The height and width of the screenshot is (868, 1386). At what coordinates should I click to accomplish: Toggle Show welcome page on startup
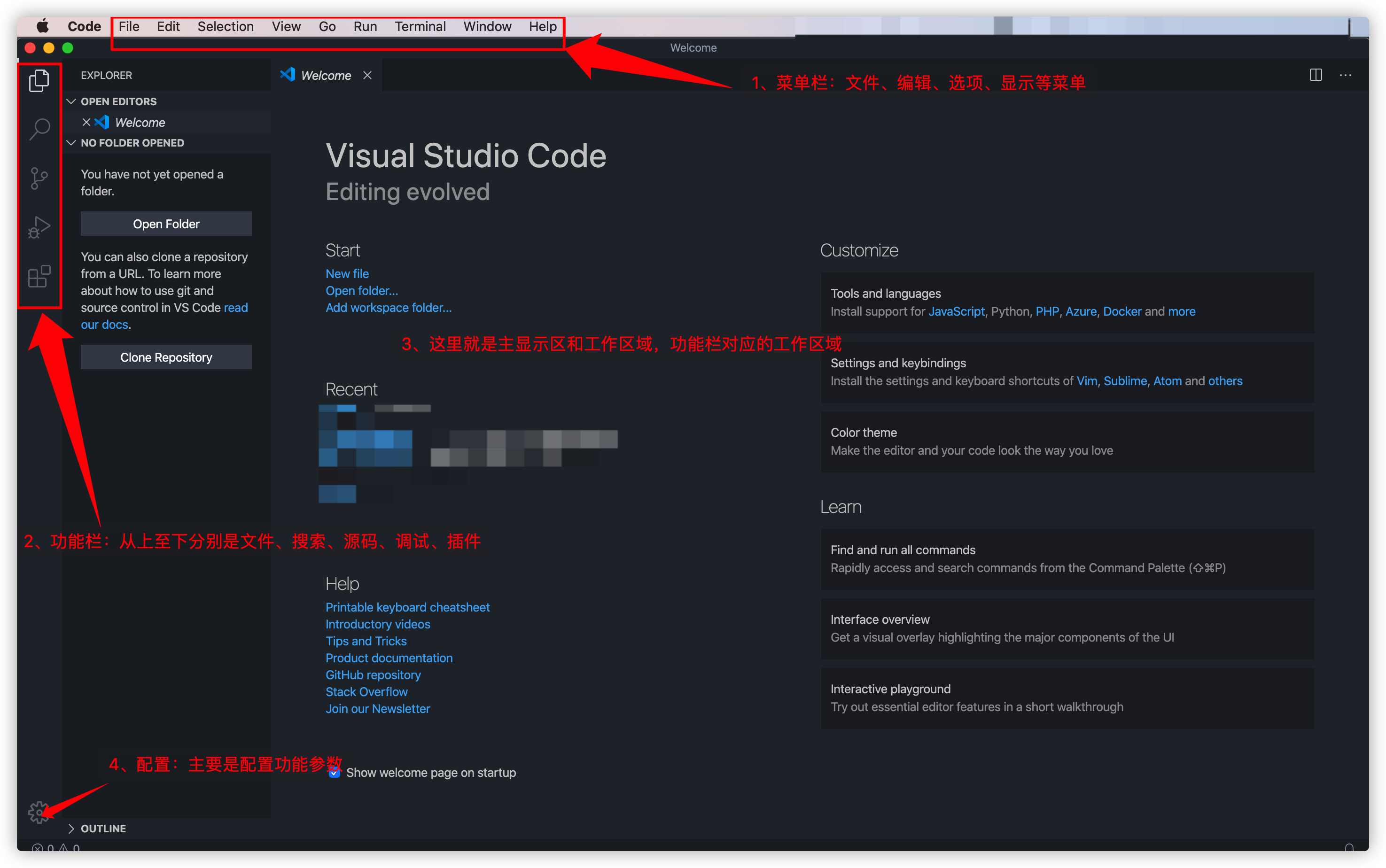coord(334,773)
